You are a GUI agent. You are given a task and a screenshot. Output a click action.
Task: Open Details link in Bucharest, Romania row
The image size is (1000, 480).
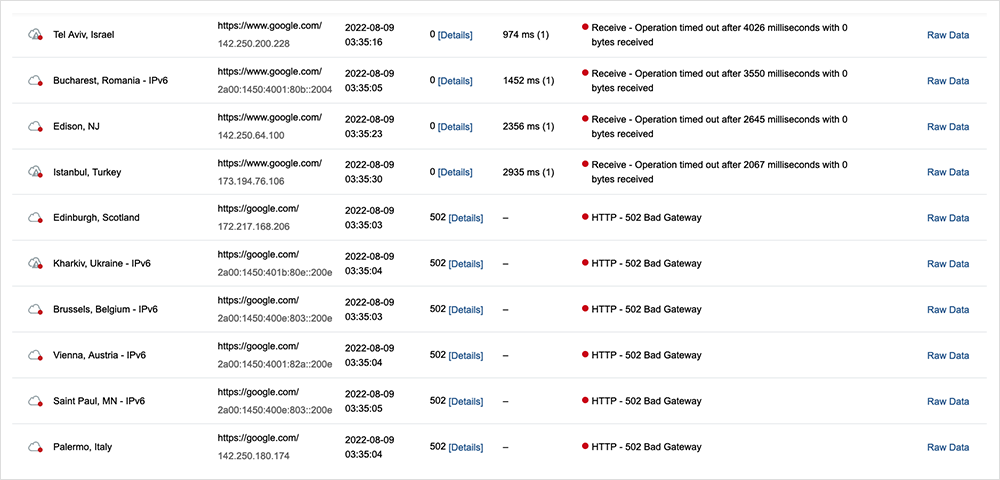pos(455,81)
